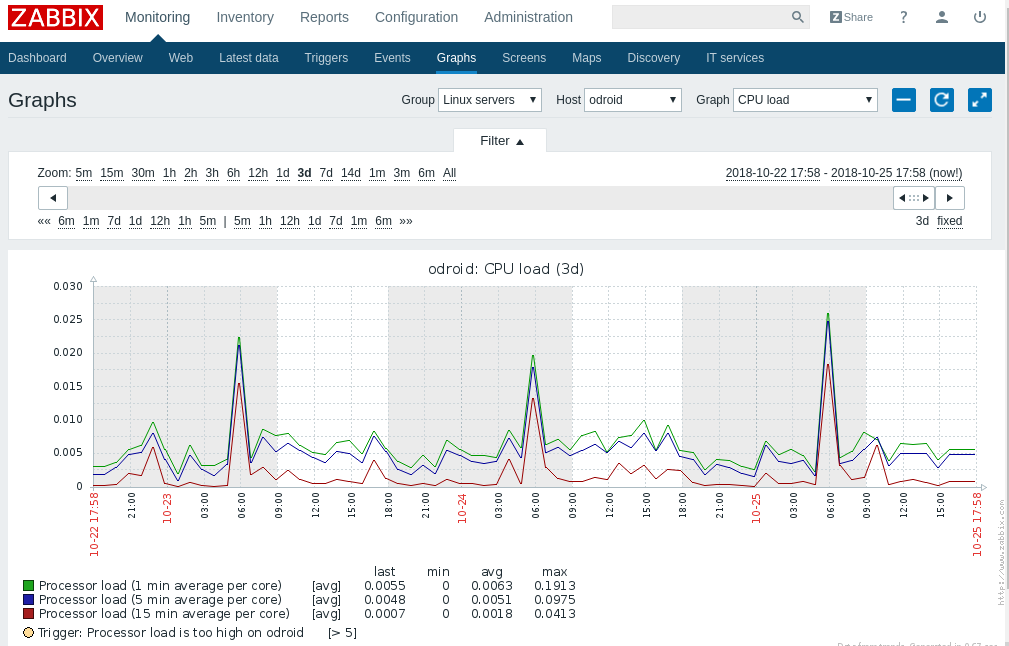
Task: Open the Configuration menu
Action: [416, 17]
